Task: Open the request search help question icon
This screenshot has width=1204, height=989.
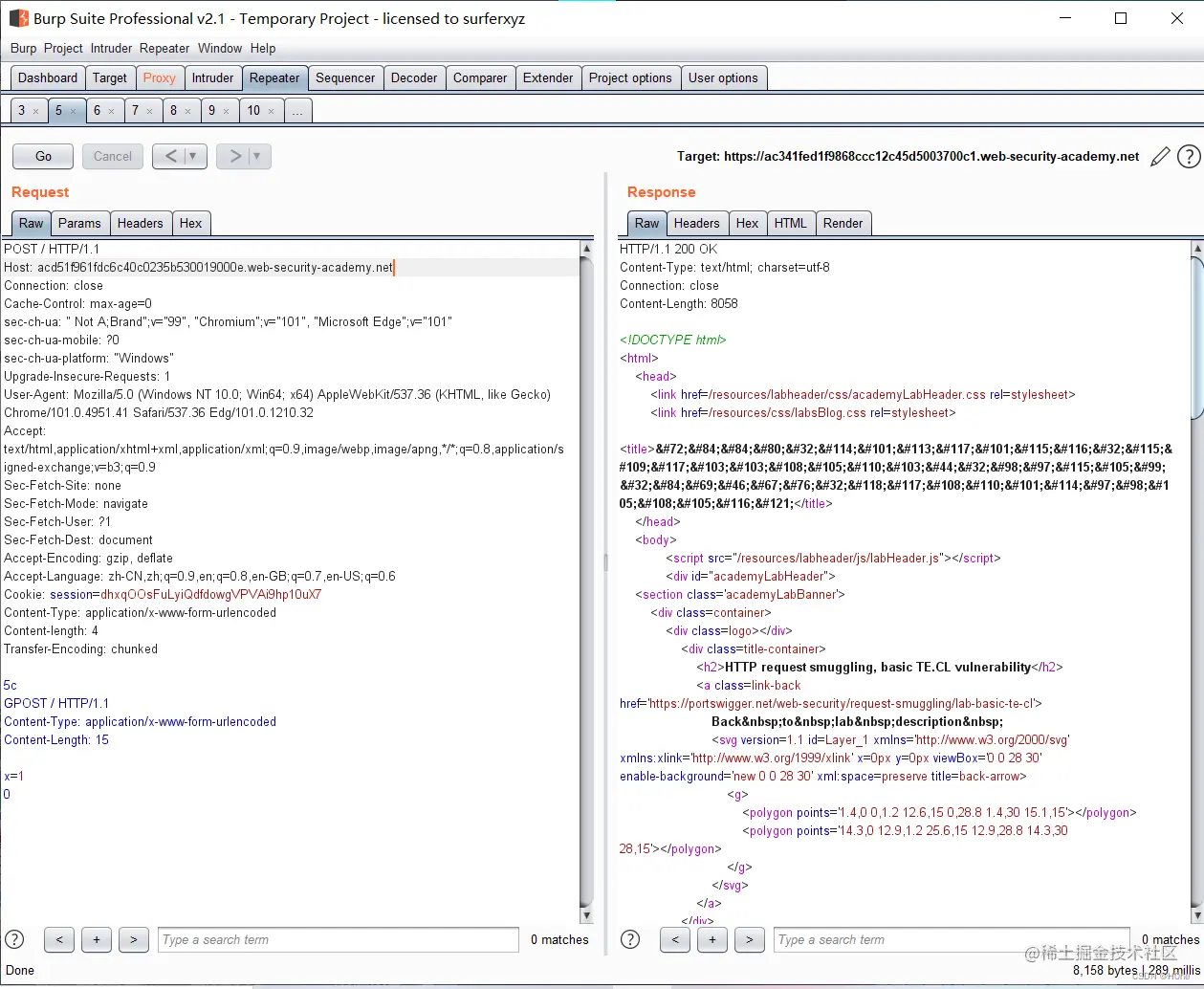Action: click(x=14, y=939)
